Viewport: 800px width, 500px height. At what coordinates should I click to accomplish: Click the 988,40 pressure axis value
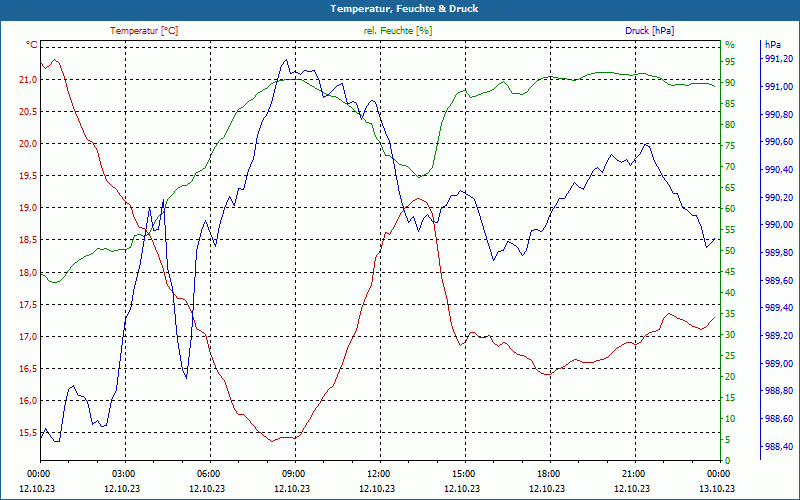pos(779,447)
